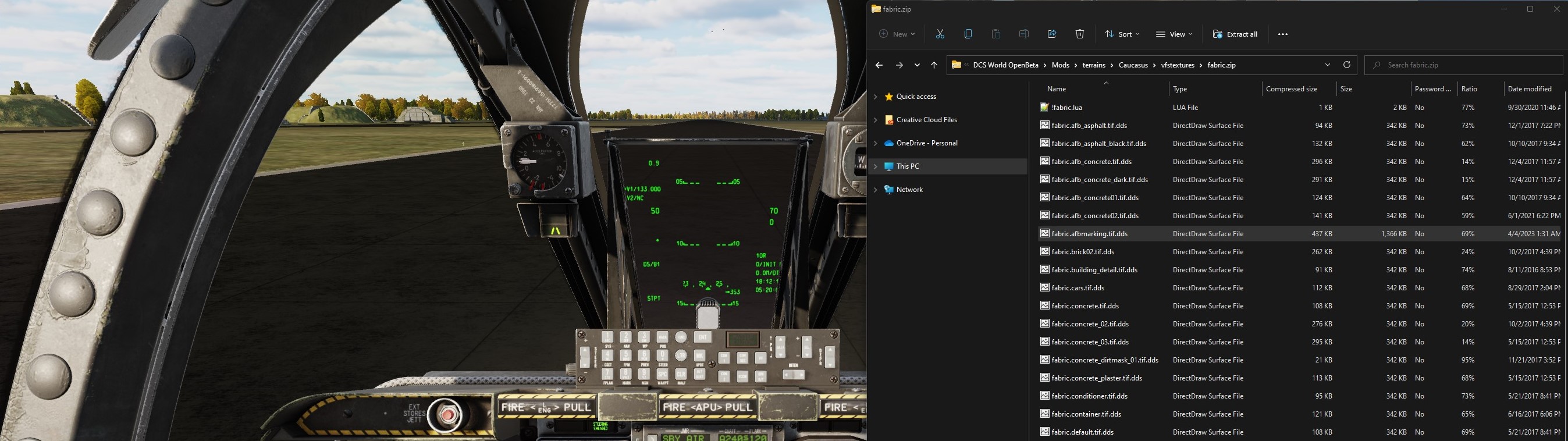Go back with the left arrow
Screen dimensions: 1568x441
click(x=879, y=65)
